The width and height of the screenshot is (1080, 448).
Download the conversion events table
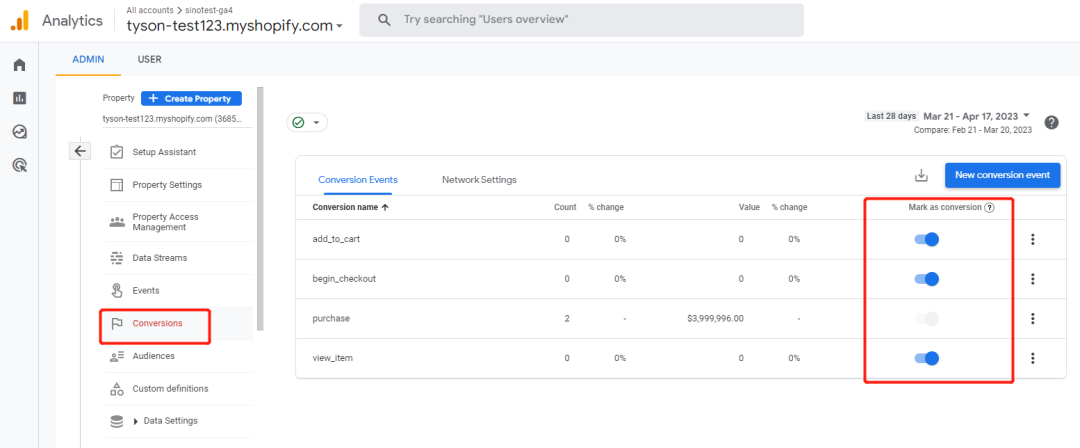921,176
